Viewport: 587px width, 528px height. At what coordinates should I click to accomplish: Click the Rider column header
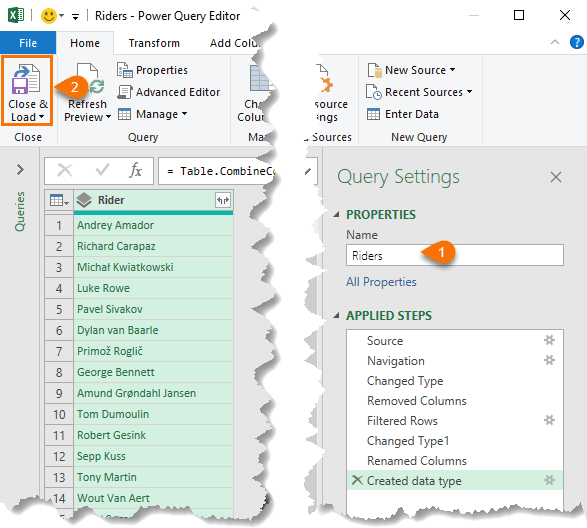point(153,200)
